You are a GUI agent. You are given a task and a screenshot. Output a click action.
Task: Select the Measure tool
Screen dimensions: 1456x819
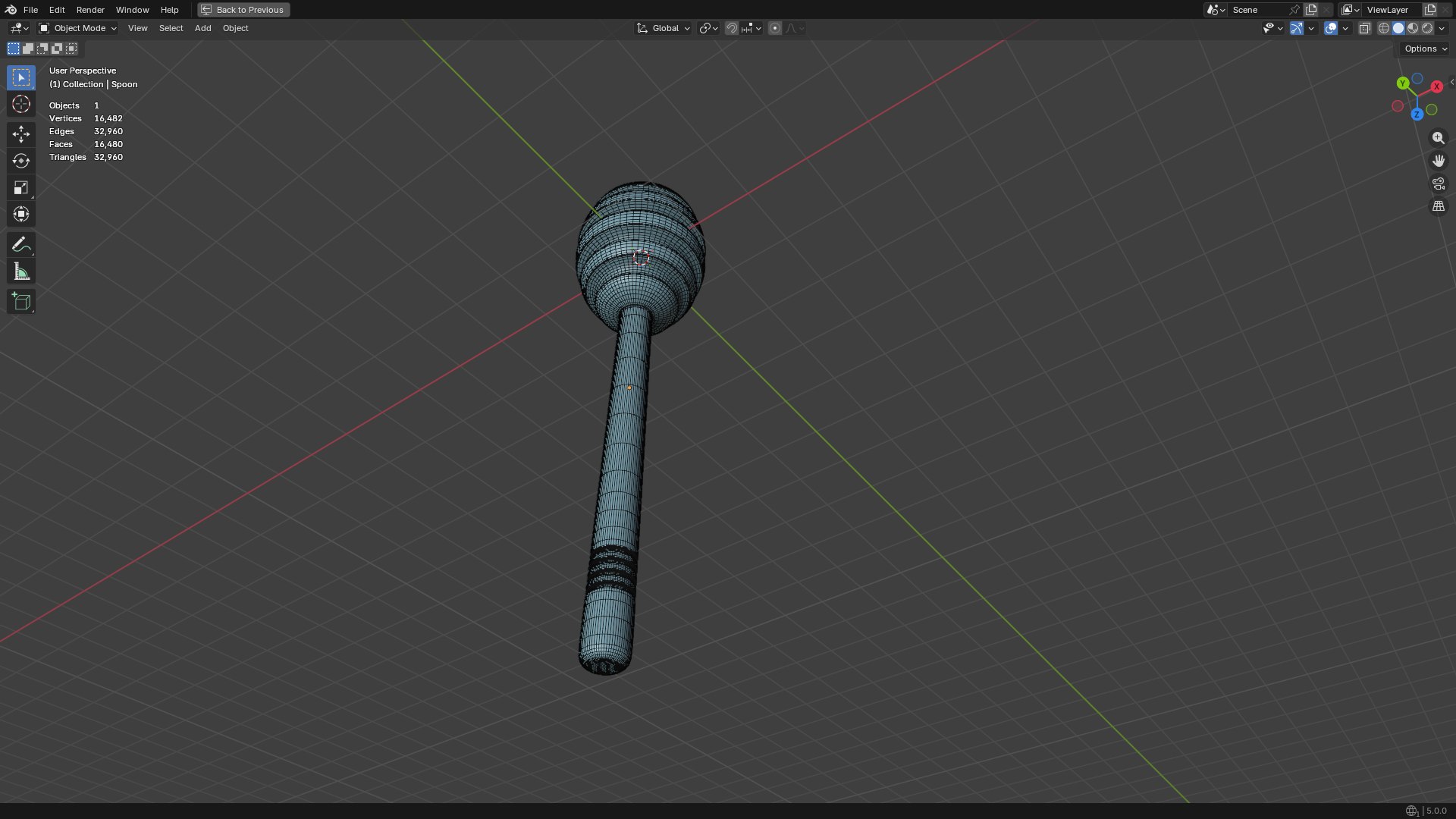[21, 271]
